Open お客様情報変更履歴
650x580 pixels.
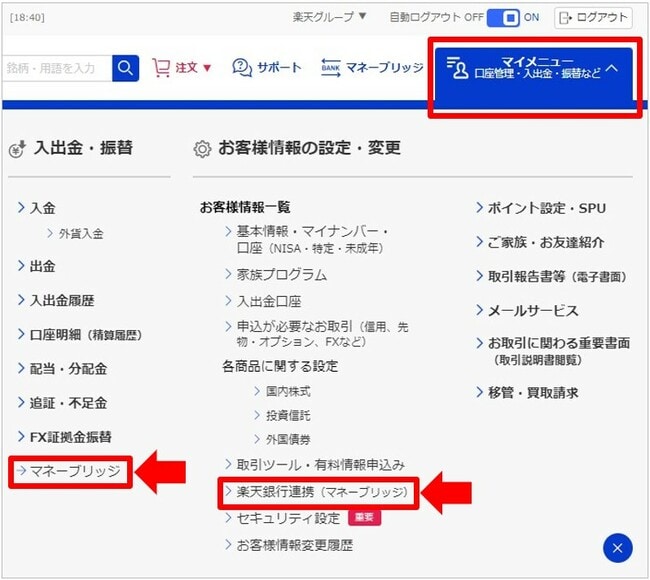click(x=295, y=545)
